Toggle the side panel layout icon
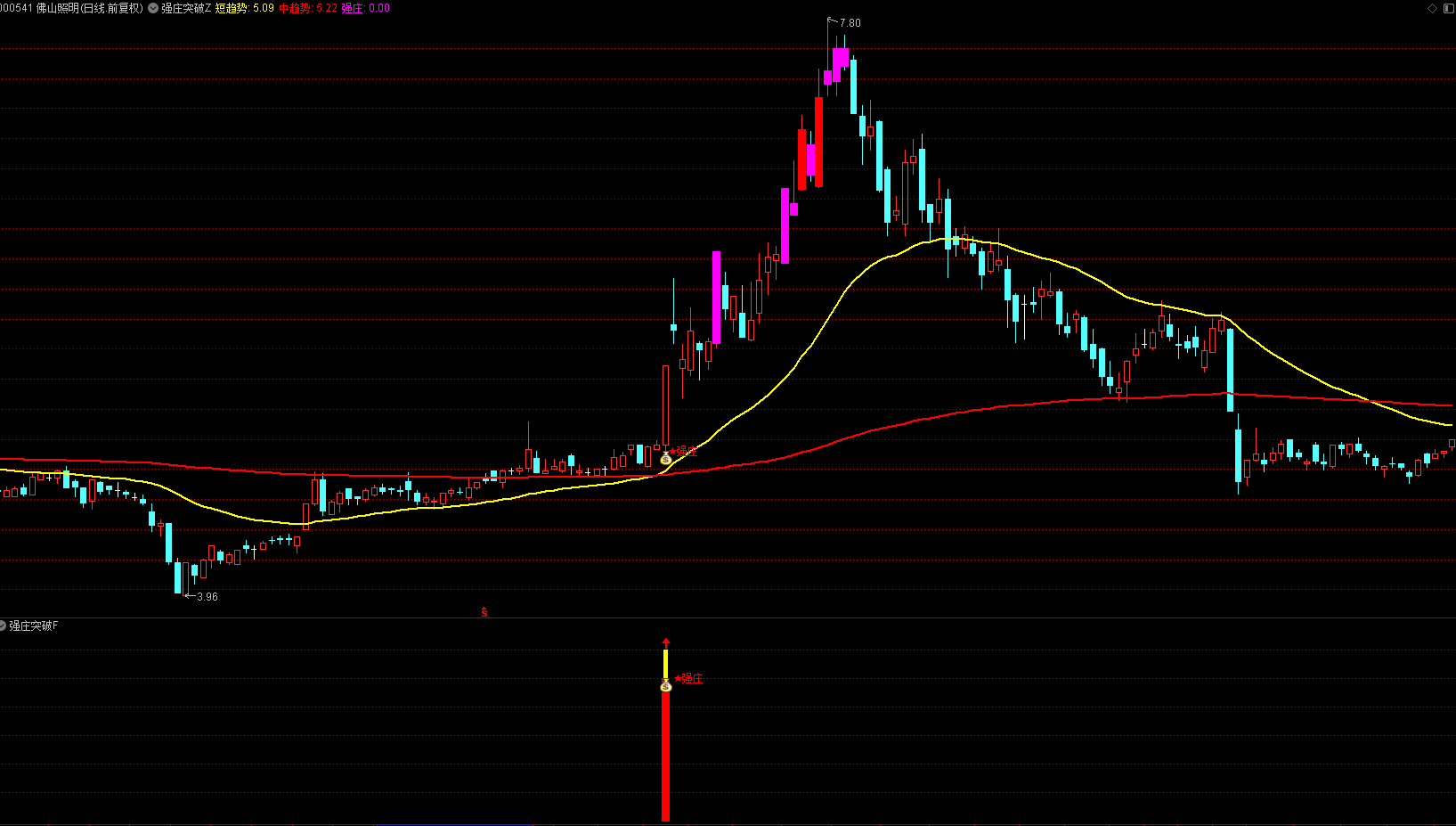This screenshot has height=826, width=1456. pos(1448,8)
